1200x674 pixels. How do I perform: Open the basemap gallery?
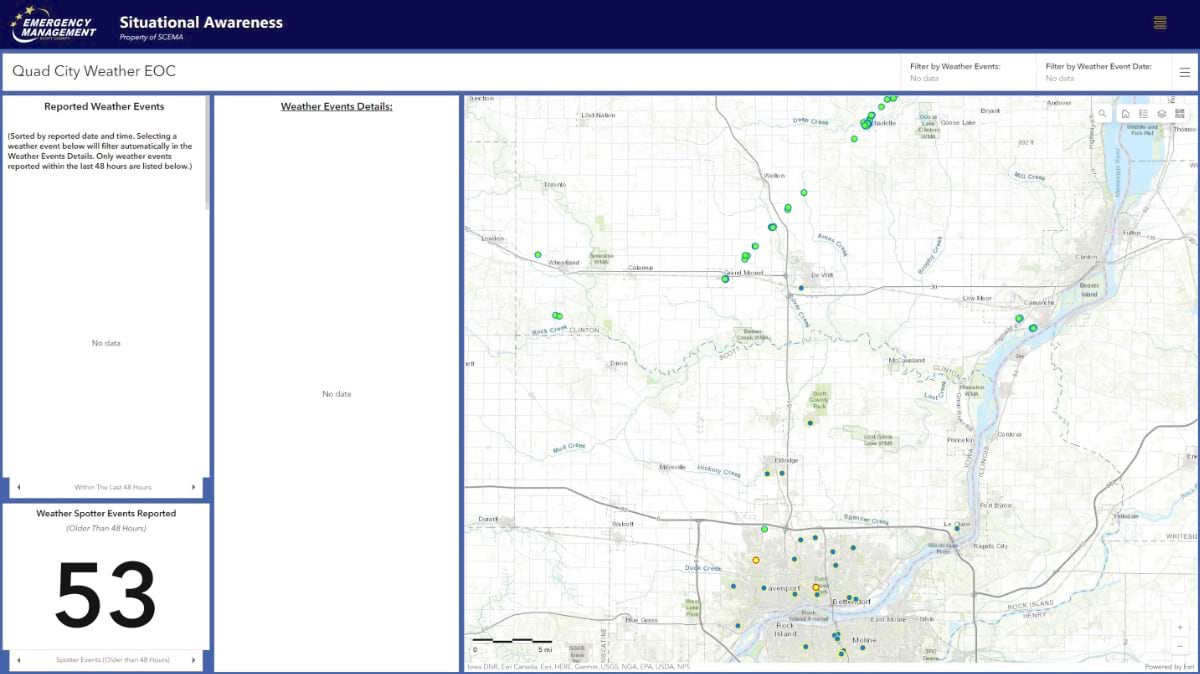(x=1180, y=114)
